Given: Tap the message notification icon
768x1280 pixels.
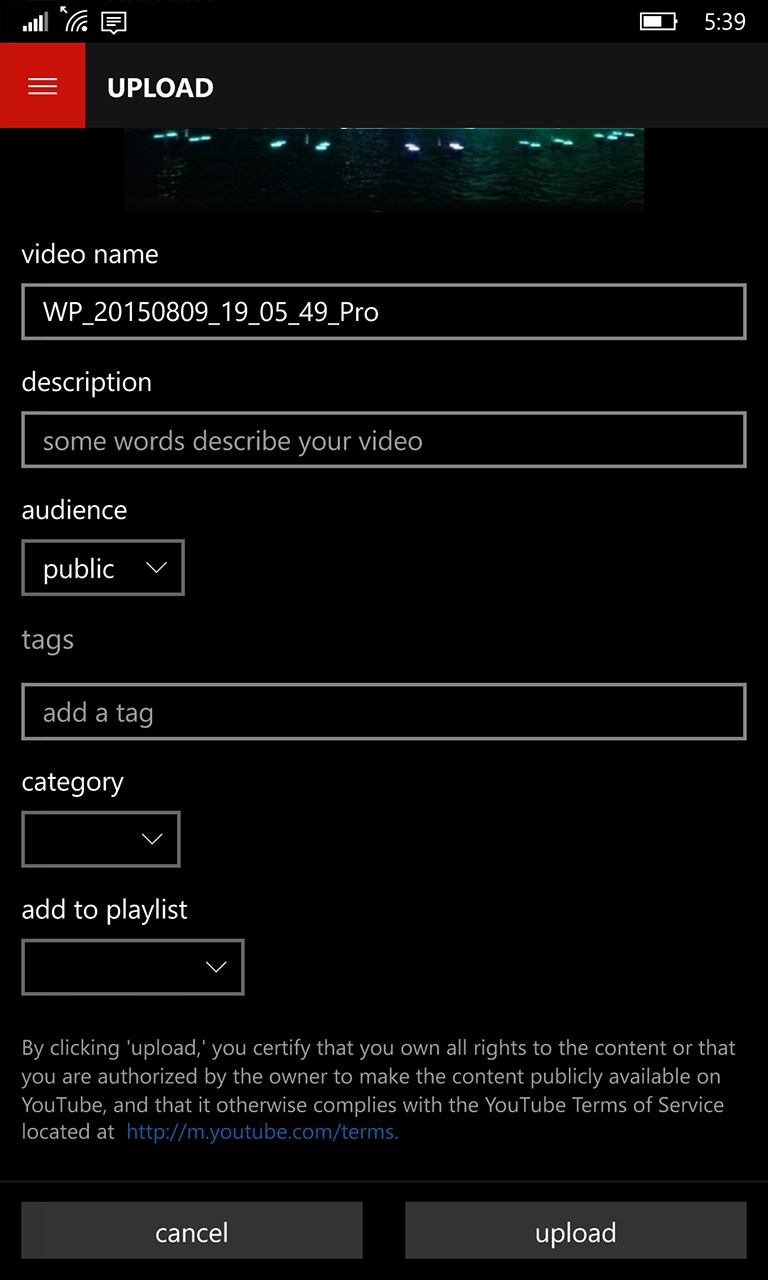Looking at the screenshot, I should (114, 22).
